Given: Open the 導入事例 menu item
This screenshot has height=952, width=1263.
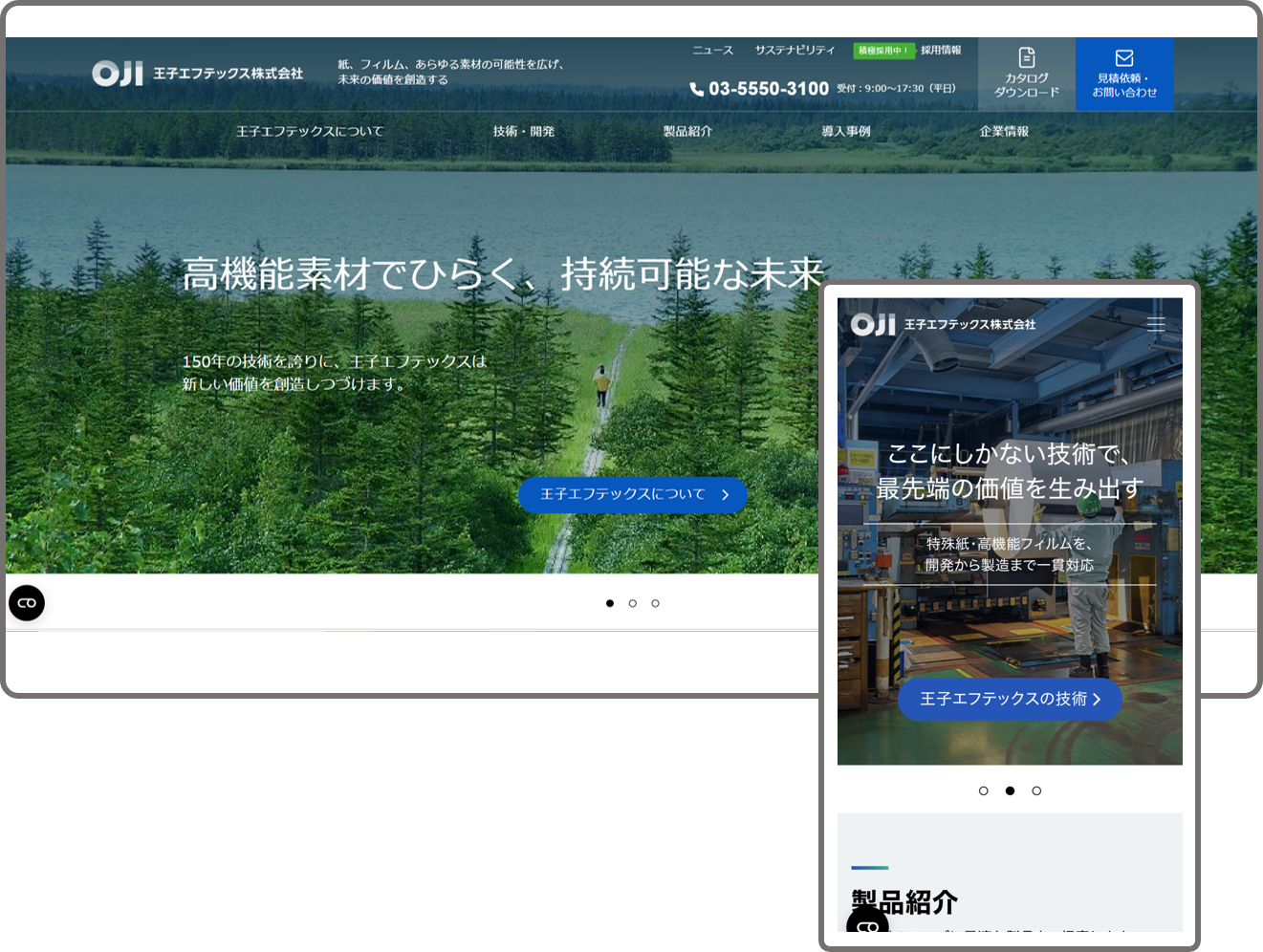Looking at the screenshot, I should pos(845,132).
